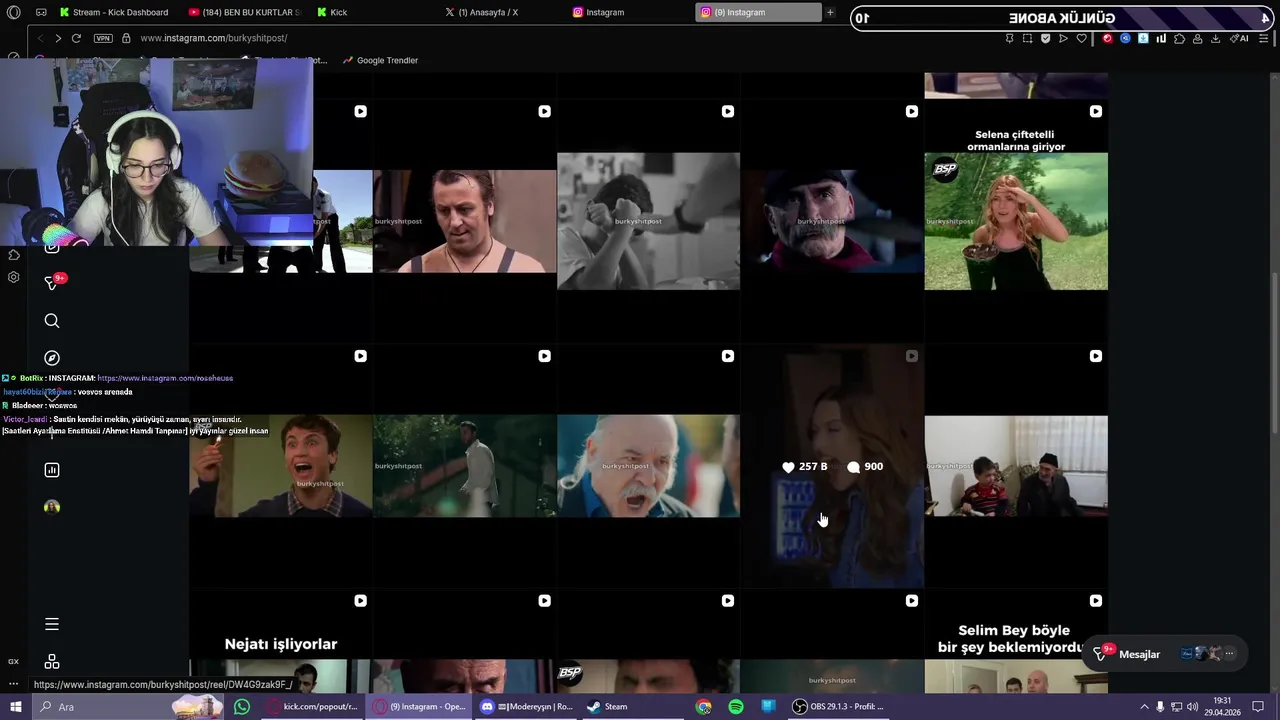Screen dimensions: 1280x720
Task: Open the hovered reel with 257 B likes
Action: (x=832, y=466)
